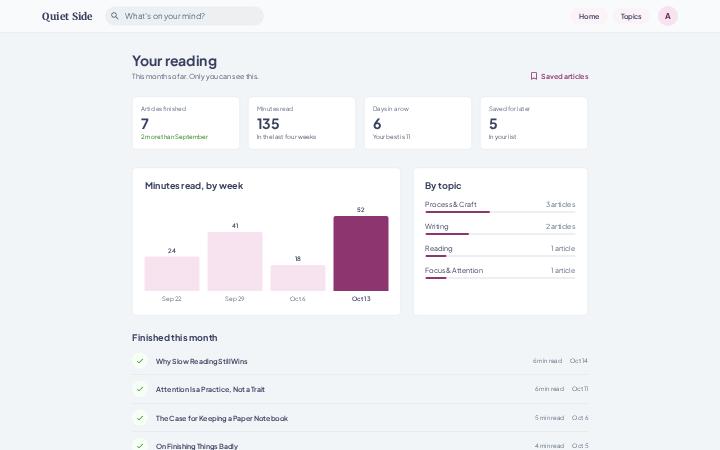Click the "By topic" heading
Viewport: 720px width, 450px height.
coord(443,186)
